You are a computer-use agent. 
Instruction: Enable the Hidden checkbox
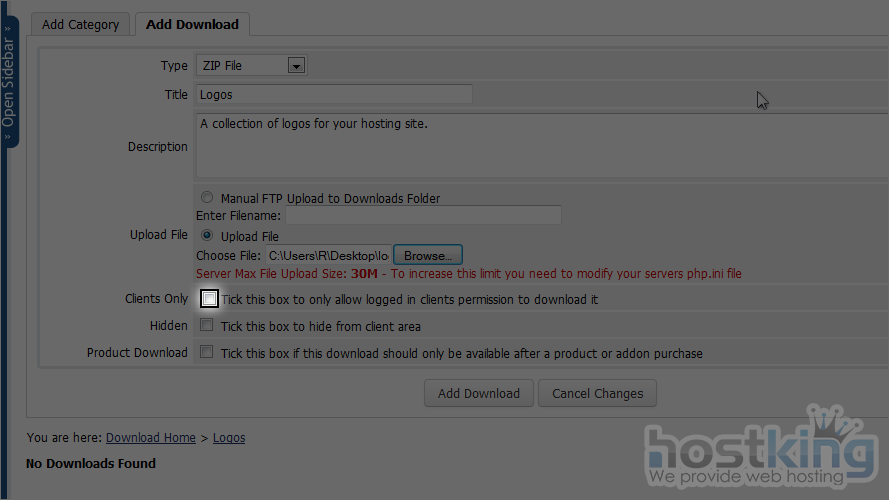(x=207, y=326)
